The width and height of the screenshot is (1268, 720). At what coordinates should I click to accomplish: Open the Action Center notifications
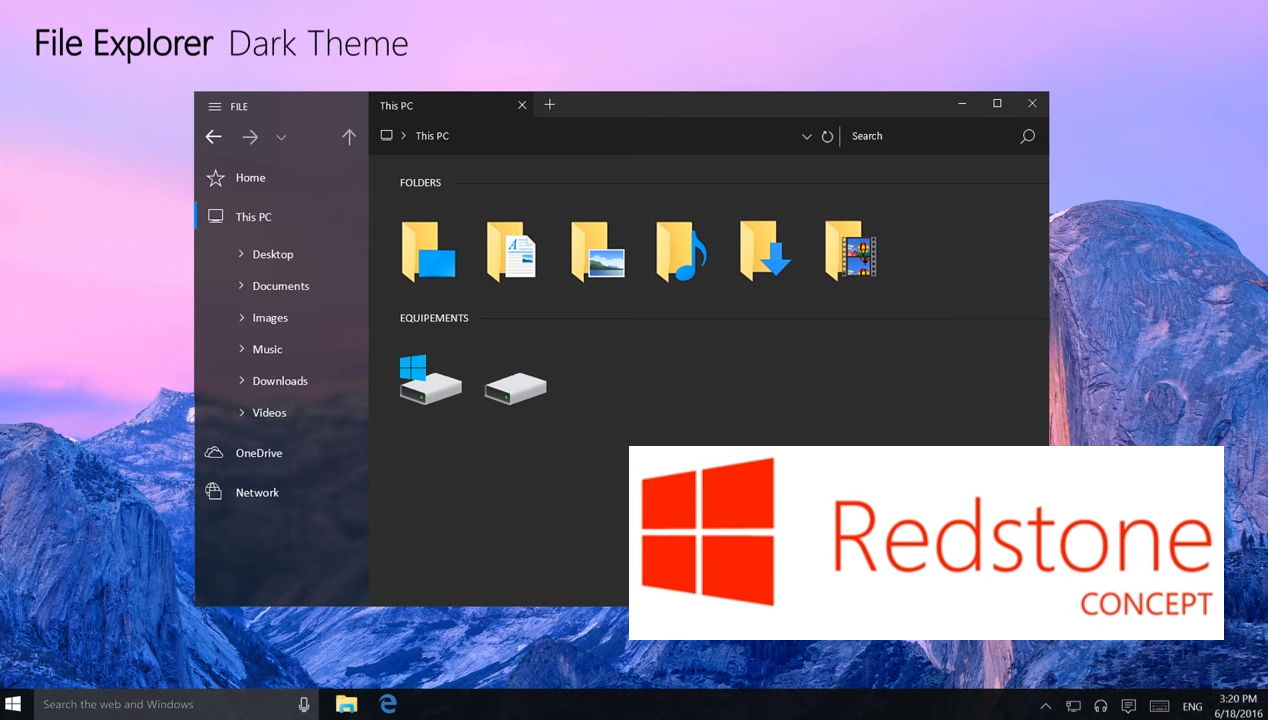tap(1128, 706)
